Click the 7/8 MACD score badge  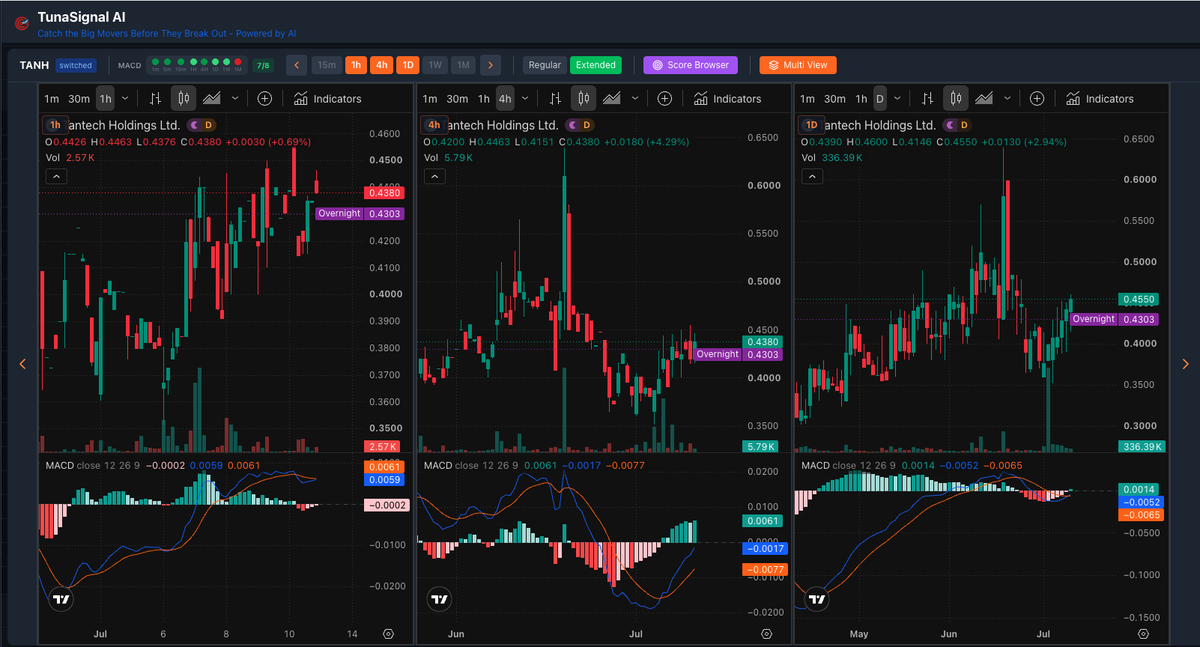pos(264,65)
